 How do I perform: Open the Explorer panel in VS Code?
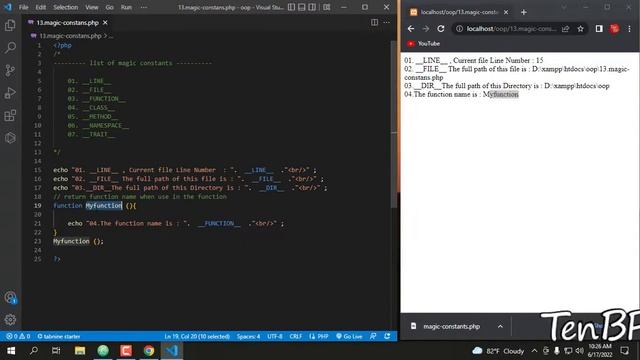click(10, 25)
